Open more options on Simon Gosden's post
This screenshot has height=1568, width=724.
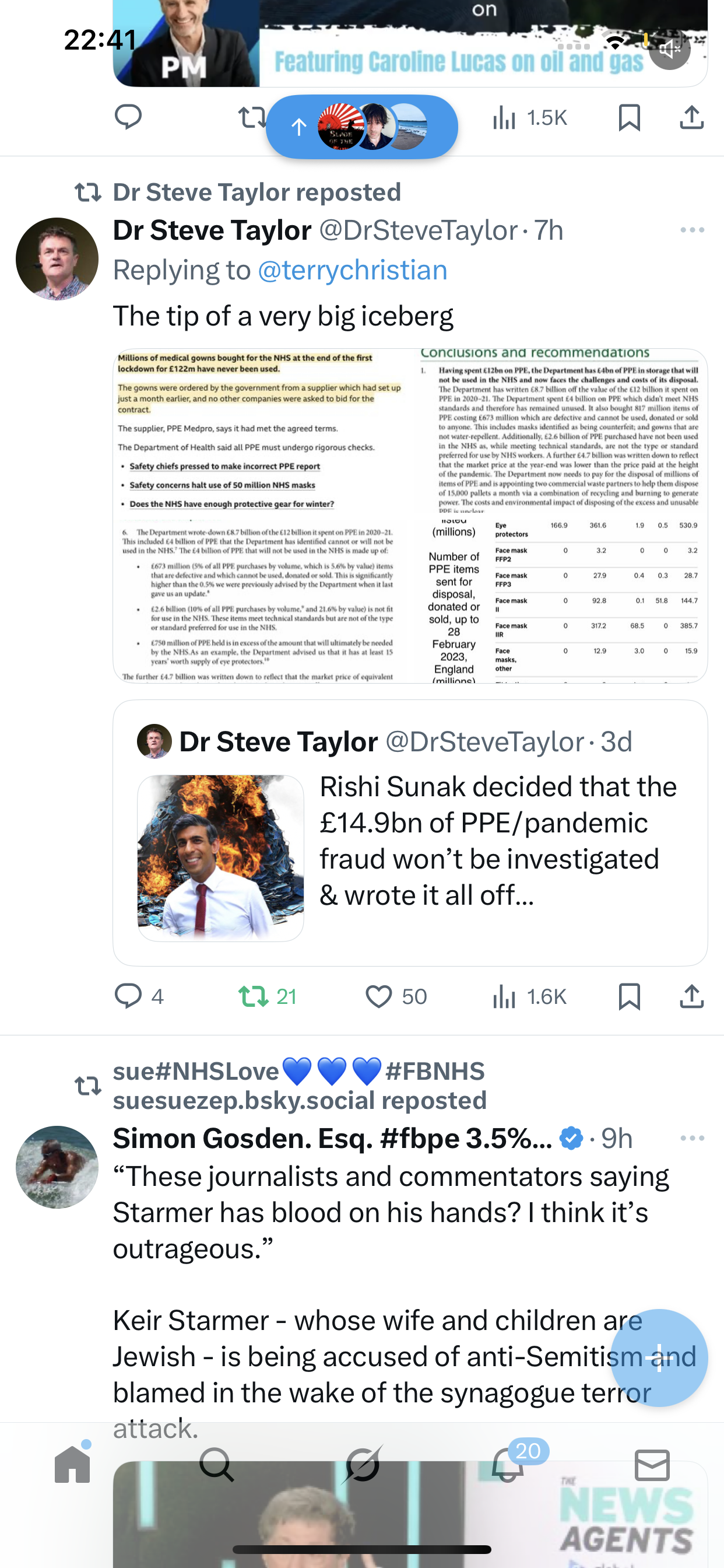pyautogui.click(x=692, y=1138)
